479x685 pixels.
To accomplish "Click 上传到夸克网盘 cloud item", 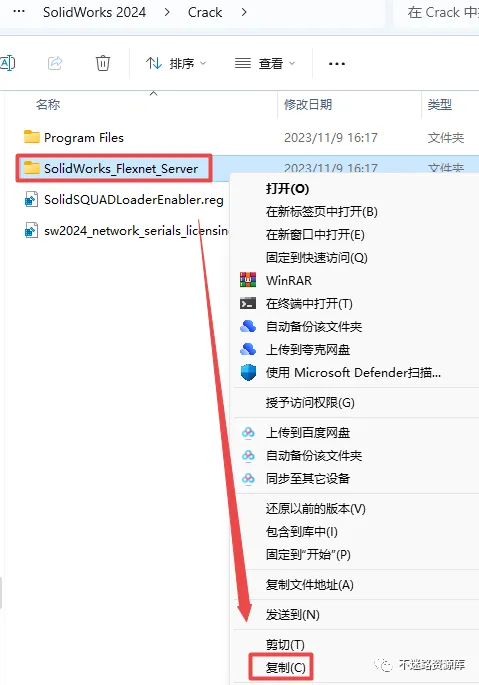I will click(308, 349).
